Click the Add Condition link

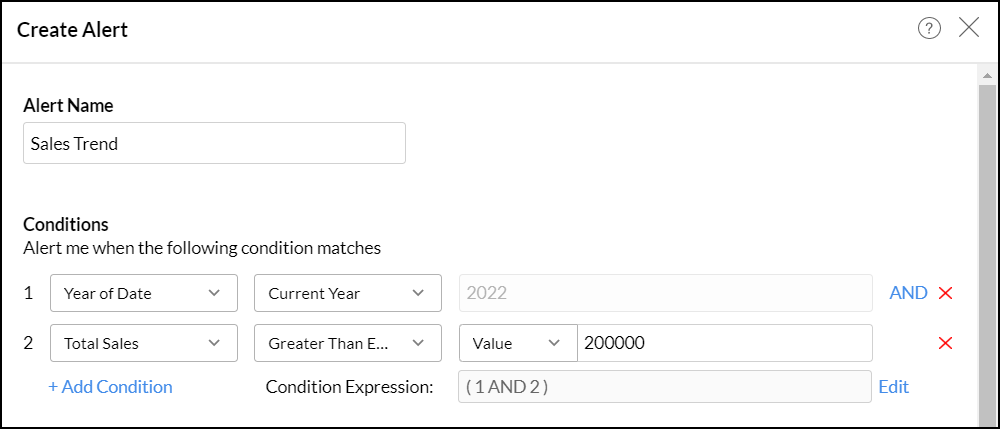click(x=110, y=387)
